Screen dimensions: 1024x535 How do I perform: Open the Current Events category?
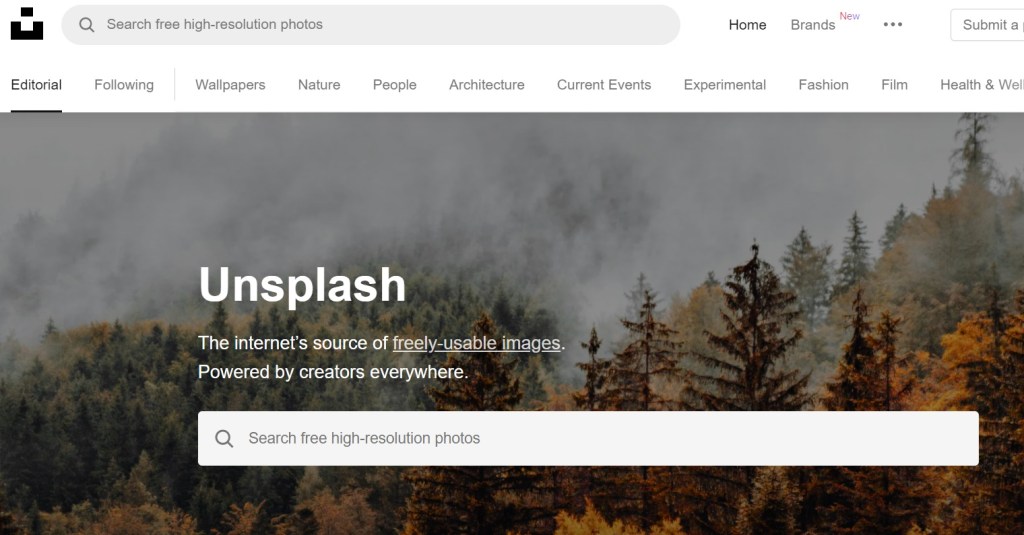coord(604,85)
